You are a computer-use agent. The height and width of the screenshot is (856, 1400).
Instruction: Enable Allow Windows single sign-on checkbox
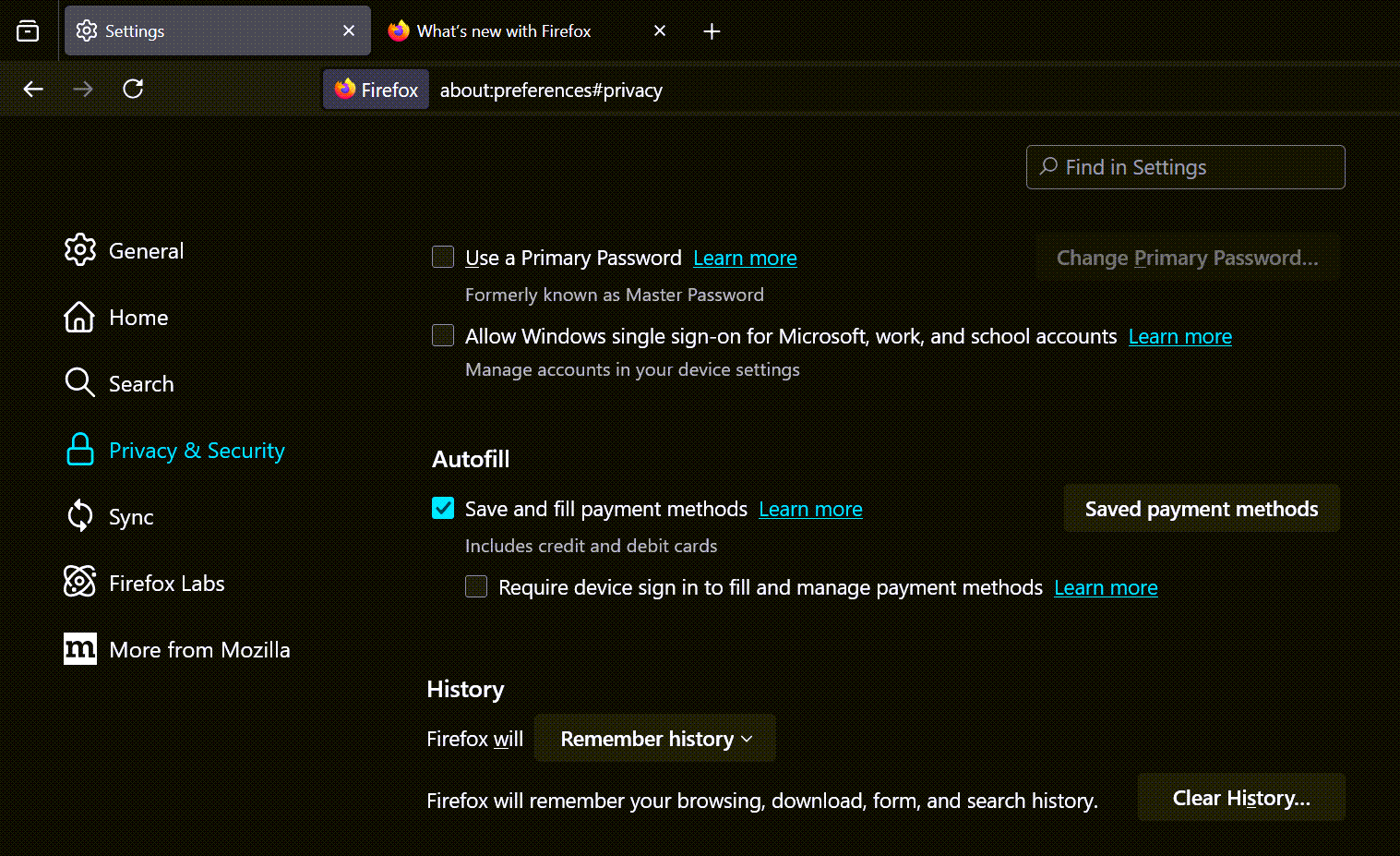(443, 335)
